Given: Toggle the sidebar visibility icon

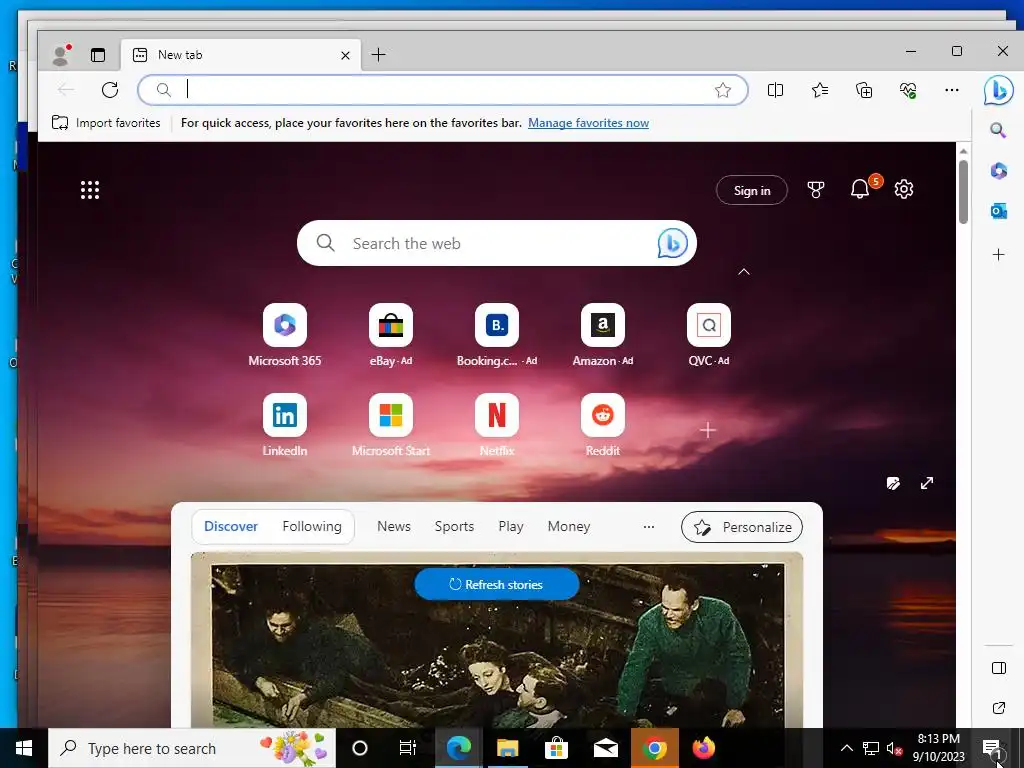Looking at the screenshot, I should pos(999,667).
